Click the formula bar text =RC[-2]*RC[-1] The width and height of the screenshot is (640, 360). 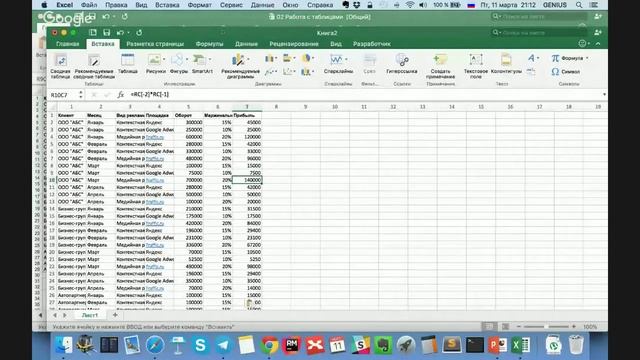click(x=150, y=94)
